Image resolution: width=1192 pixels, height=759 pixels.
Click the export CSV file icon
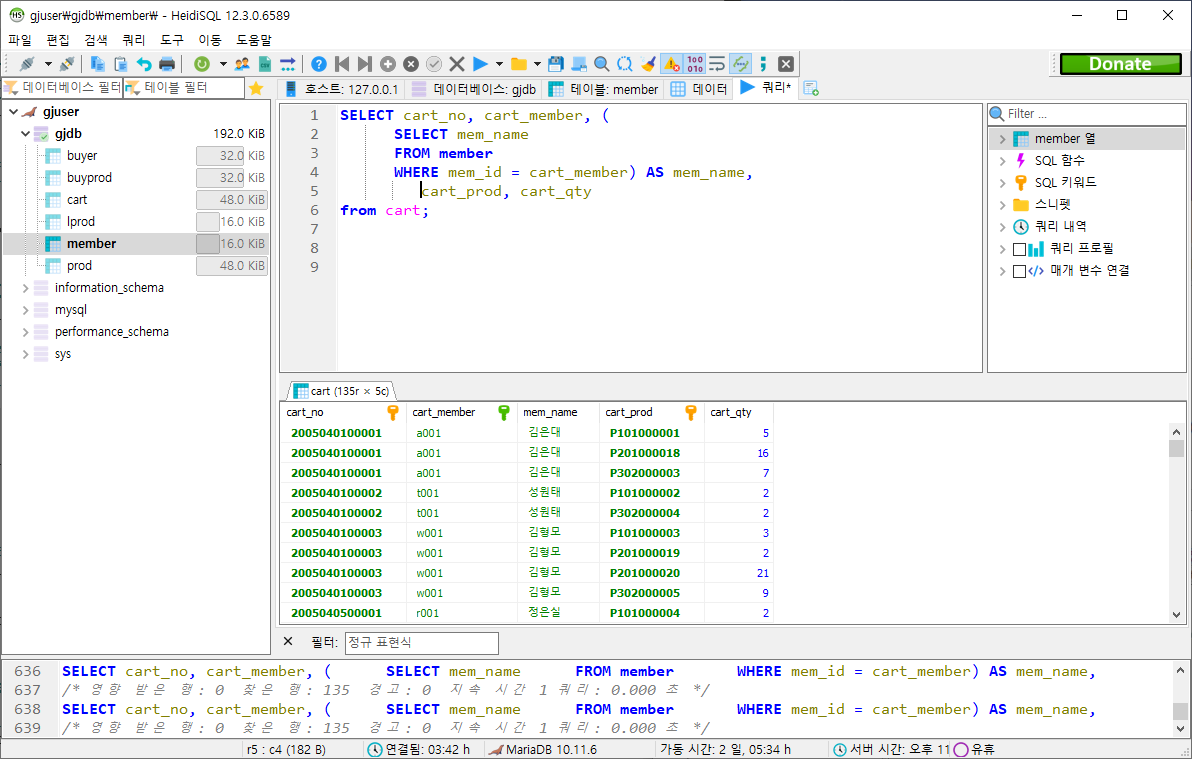point(265,64)
